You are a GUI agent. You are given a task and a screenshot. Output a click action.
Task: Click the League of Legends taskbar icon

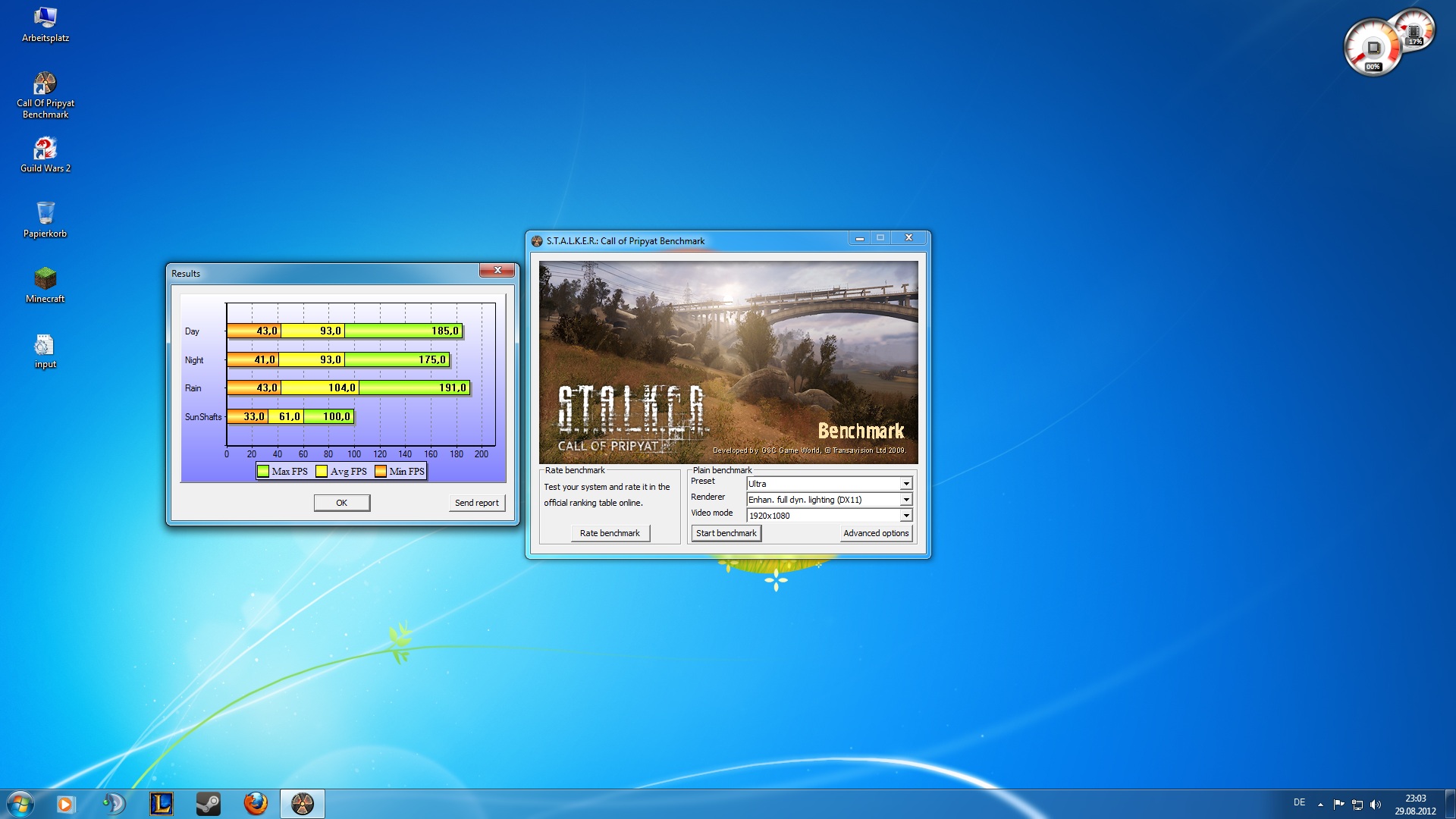pyautogui.click(x=162, y=804)
